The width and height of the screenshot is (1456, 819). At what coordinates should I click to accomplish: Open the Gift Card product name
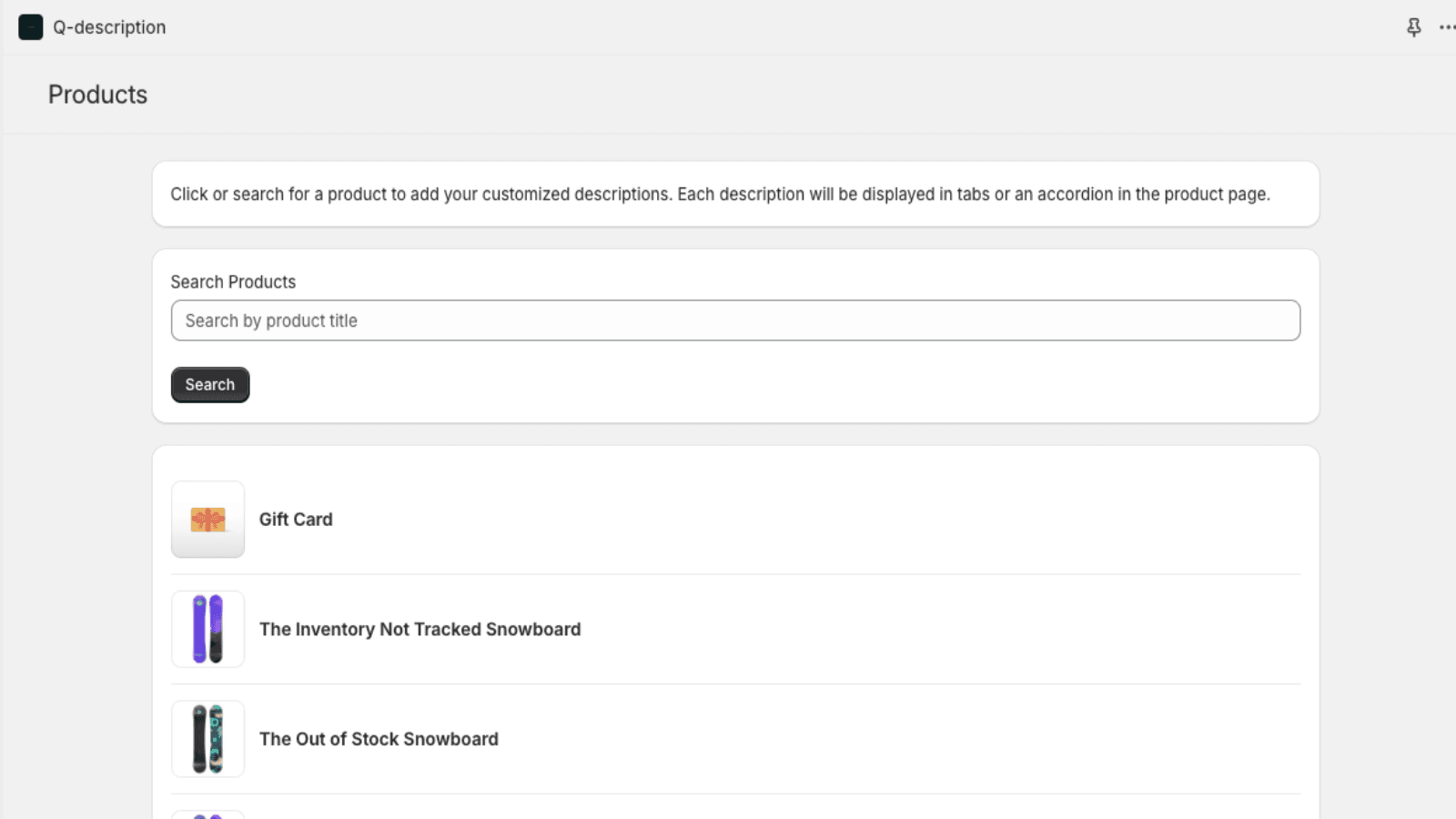296,520
